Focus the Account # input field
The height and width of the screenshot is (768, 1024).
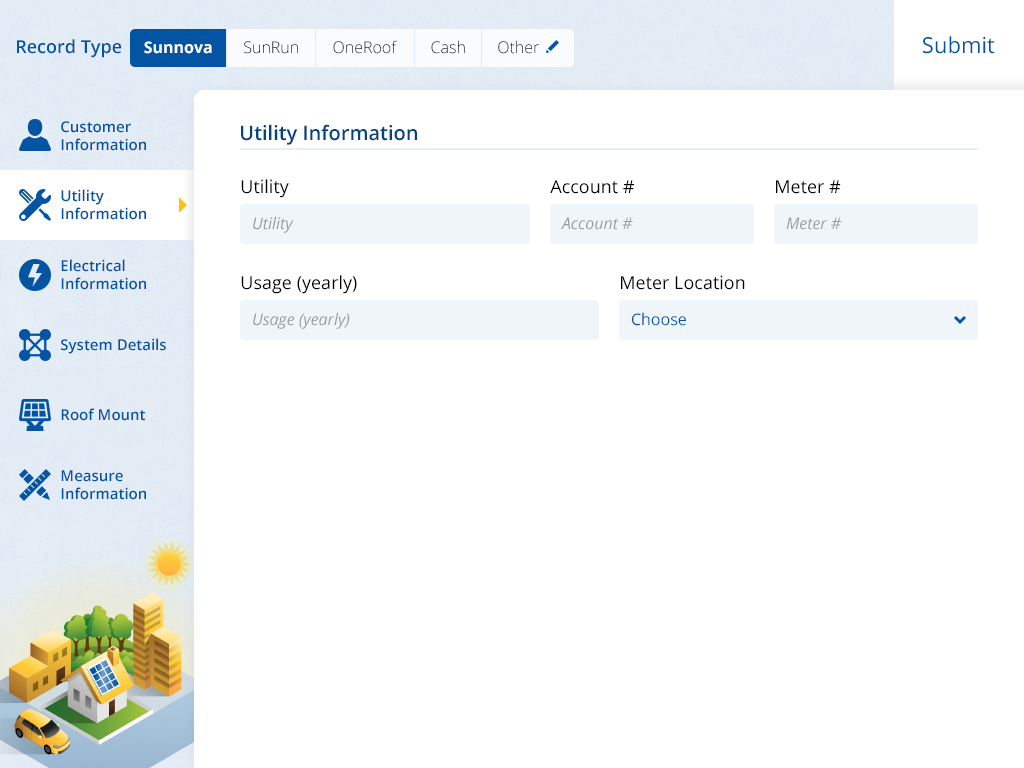(x=652, y=224)
